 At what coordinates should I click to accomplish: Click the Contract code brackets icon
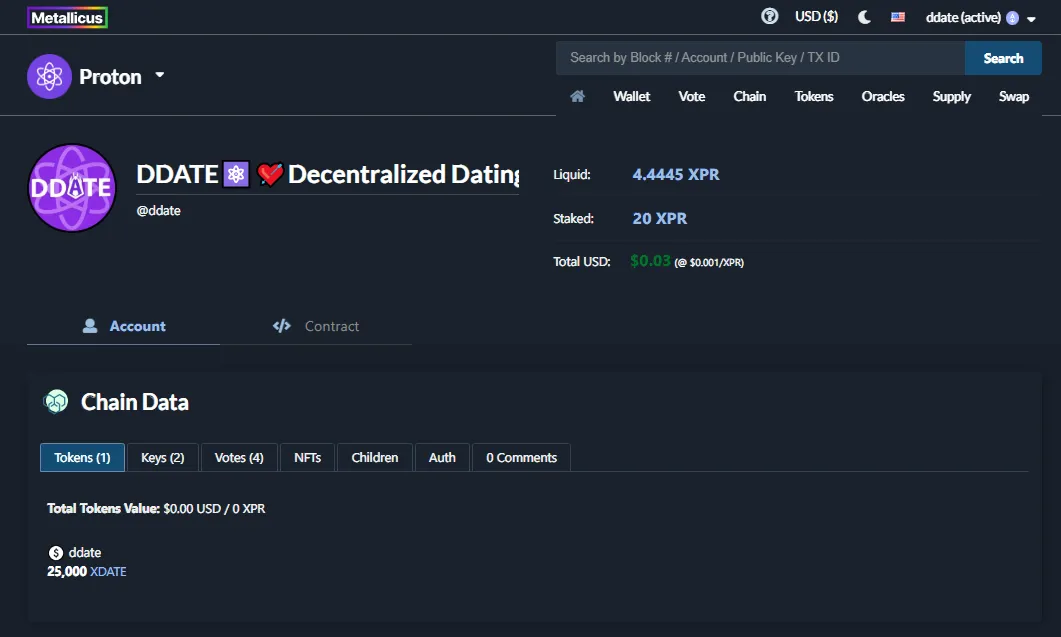coord(281,326)
